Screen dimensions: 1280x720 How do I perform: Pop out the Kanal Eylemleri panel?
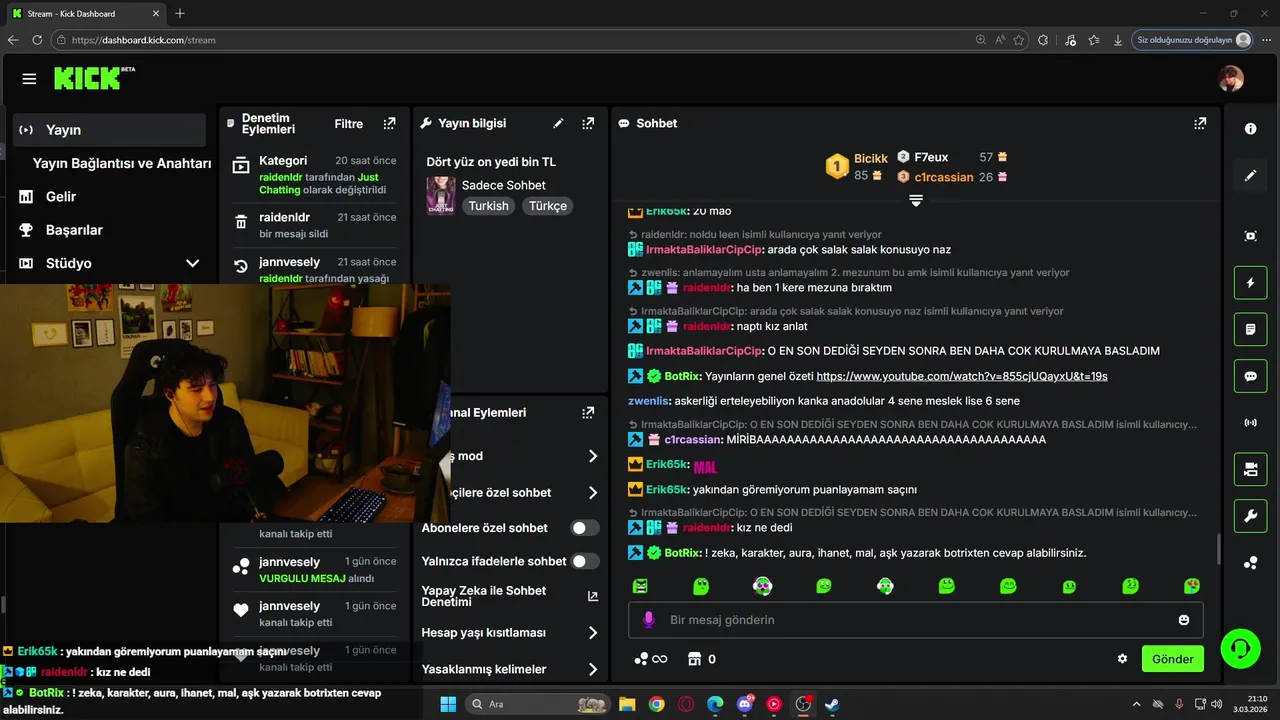[x=588, y=412]
